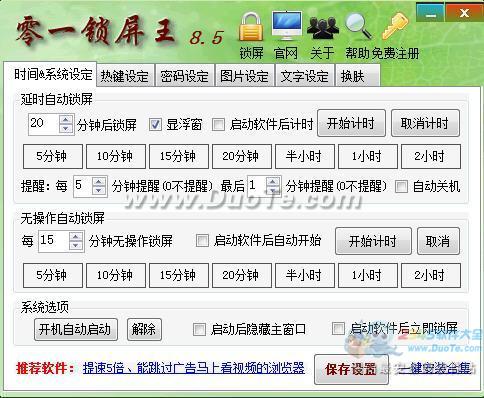484x398 pixels.
Task: Open the 关于 people icon
Action: [322, 28]
